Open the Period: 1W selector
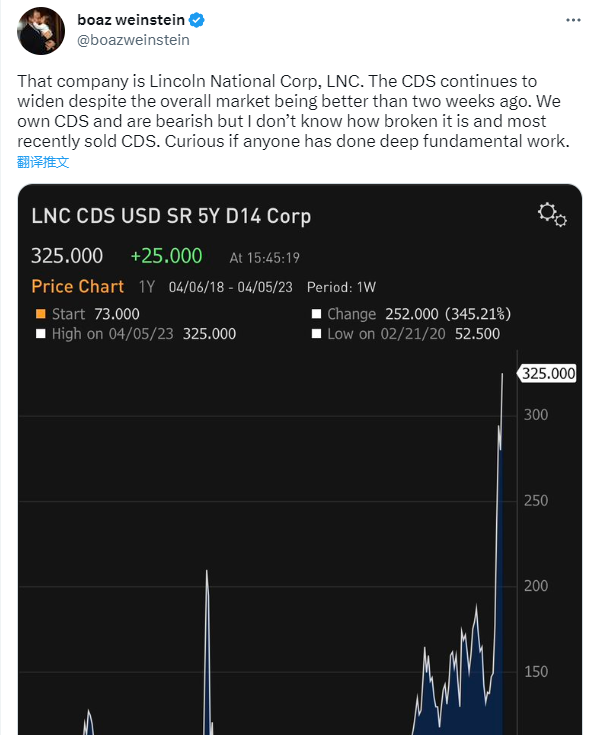596x735 pixels. point(341,287)
